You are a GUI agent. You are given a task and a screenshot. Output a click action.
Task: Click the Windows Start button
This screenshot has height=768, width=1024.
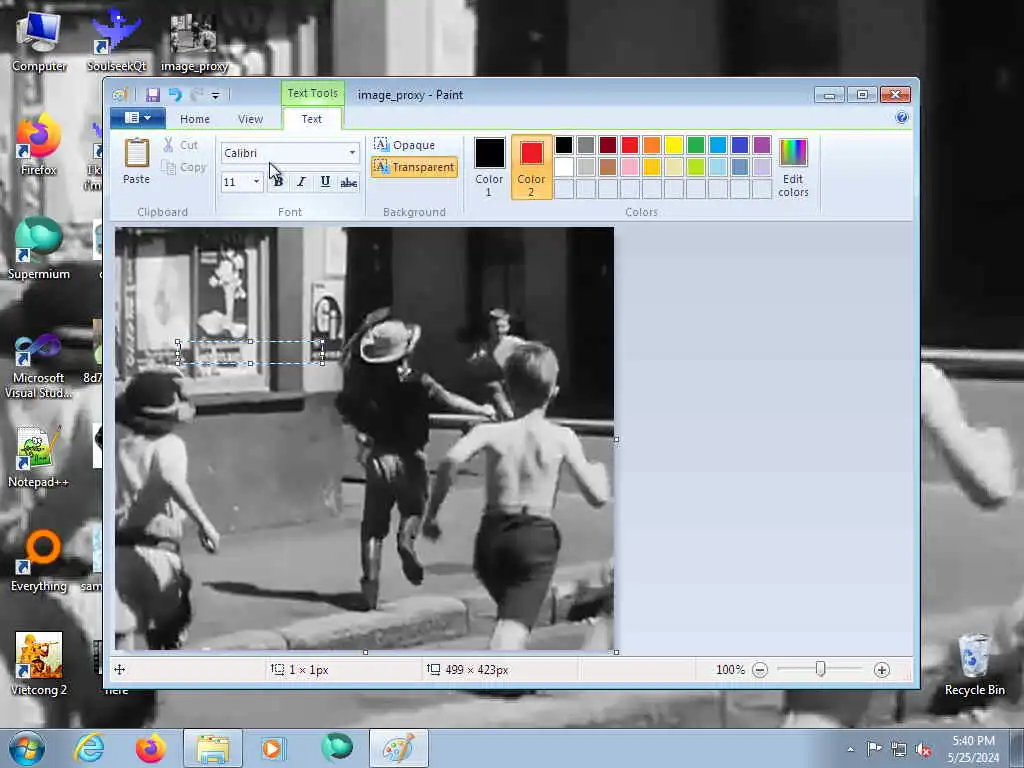click(x=27, y=748)
